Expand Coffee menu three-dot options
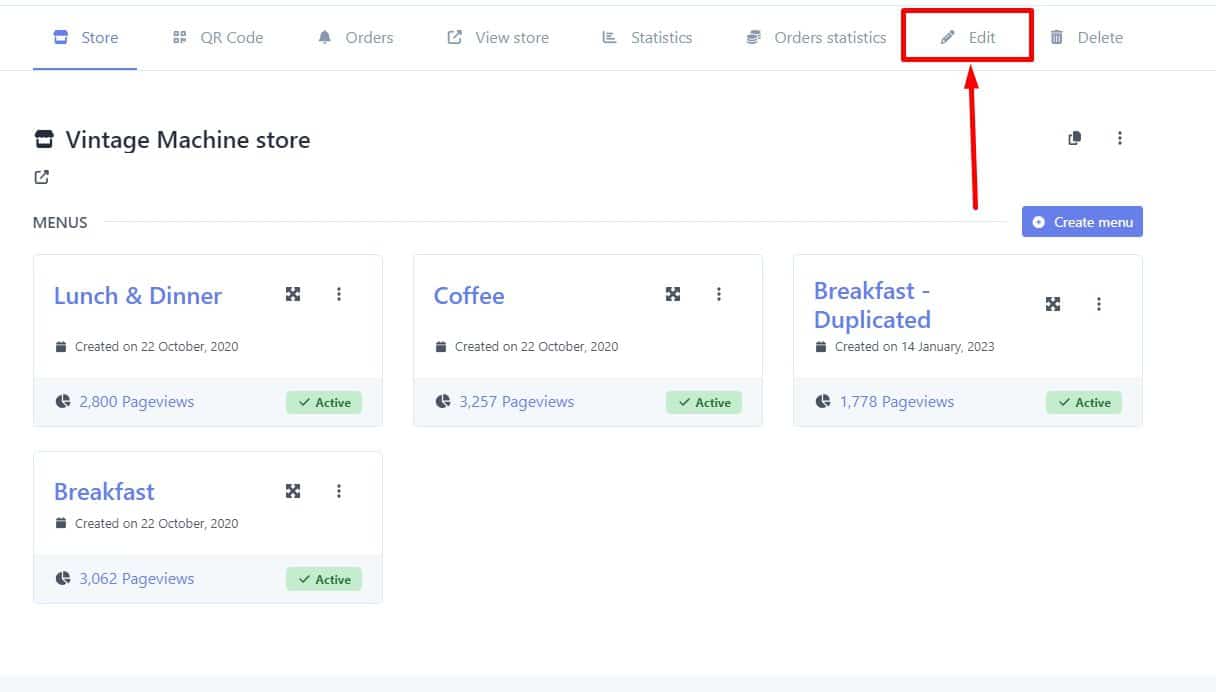 click(719, 294)
